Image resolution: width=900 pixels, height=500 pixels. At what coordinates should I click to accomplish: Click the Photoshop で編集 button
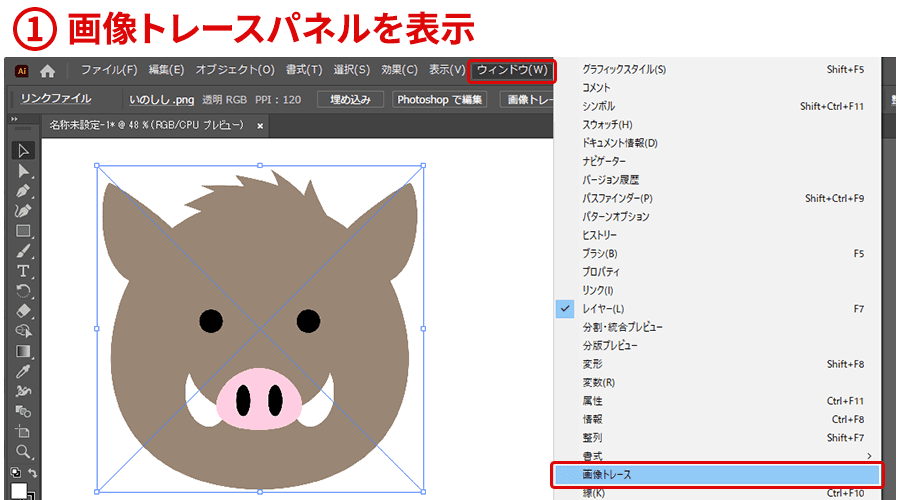[440, 100]
